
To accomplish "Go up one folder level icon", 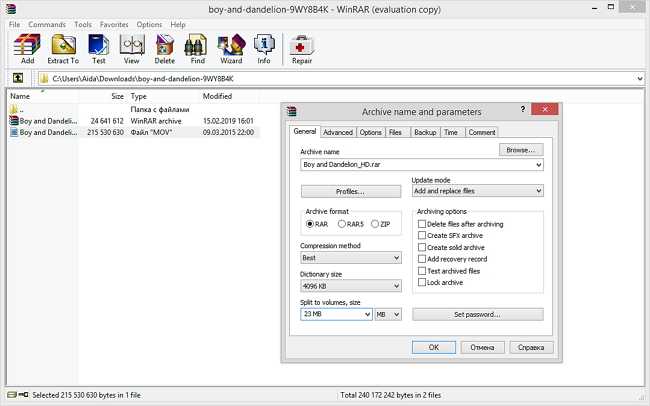I will [x=18, y=78].
